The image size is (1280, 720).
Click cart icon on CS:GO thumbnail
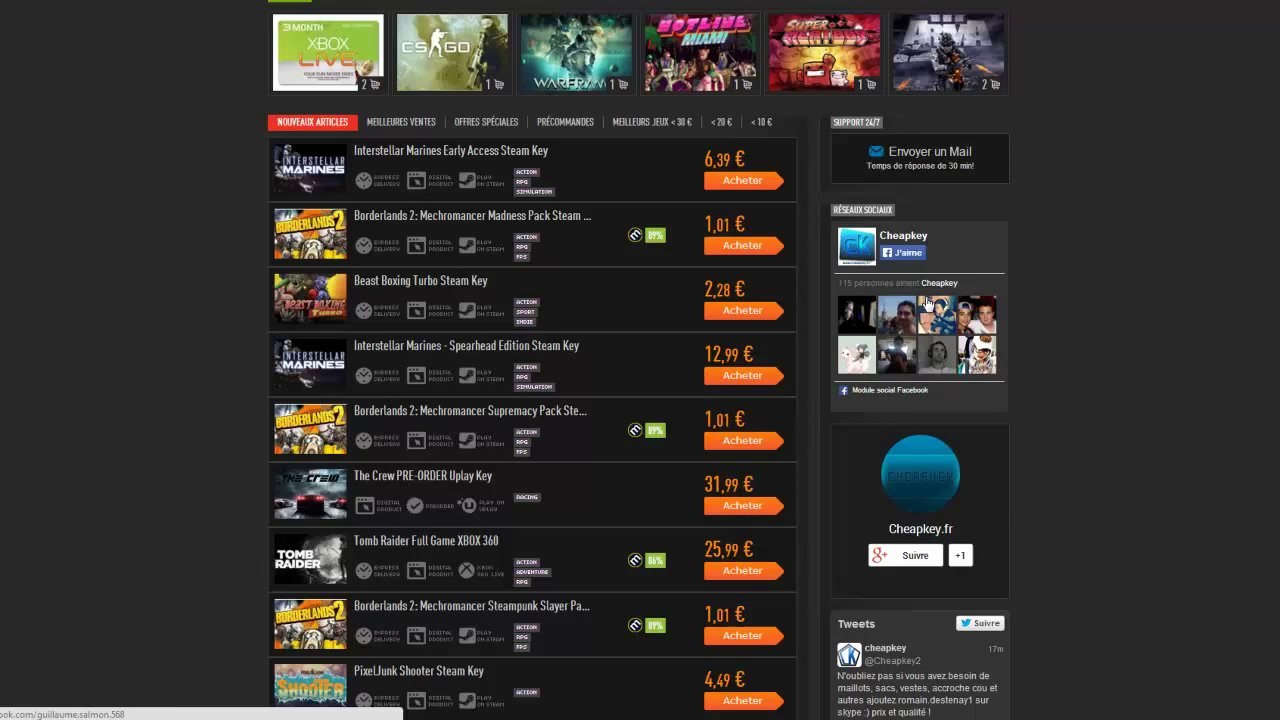click(x=499, y=85)
